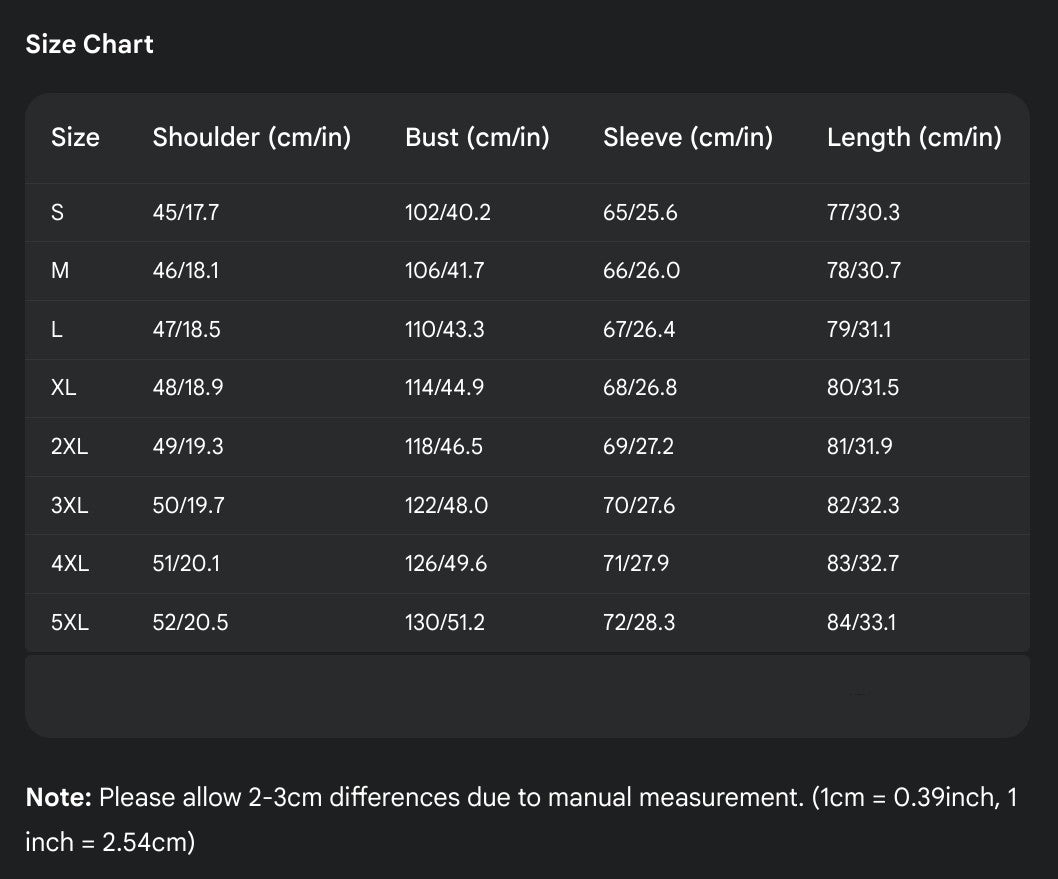
Task: Select the 5XL size row label
Action: 69,622
